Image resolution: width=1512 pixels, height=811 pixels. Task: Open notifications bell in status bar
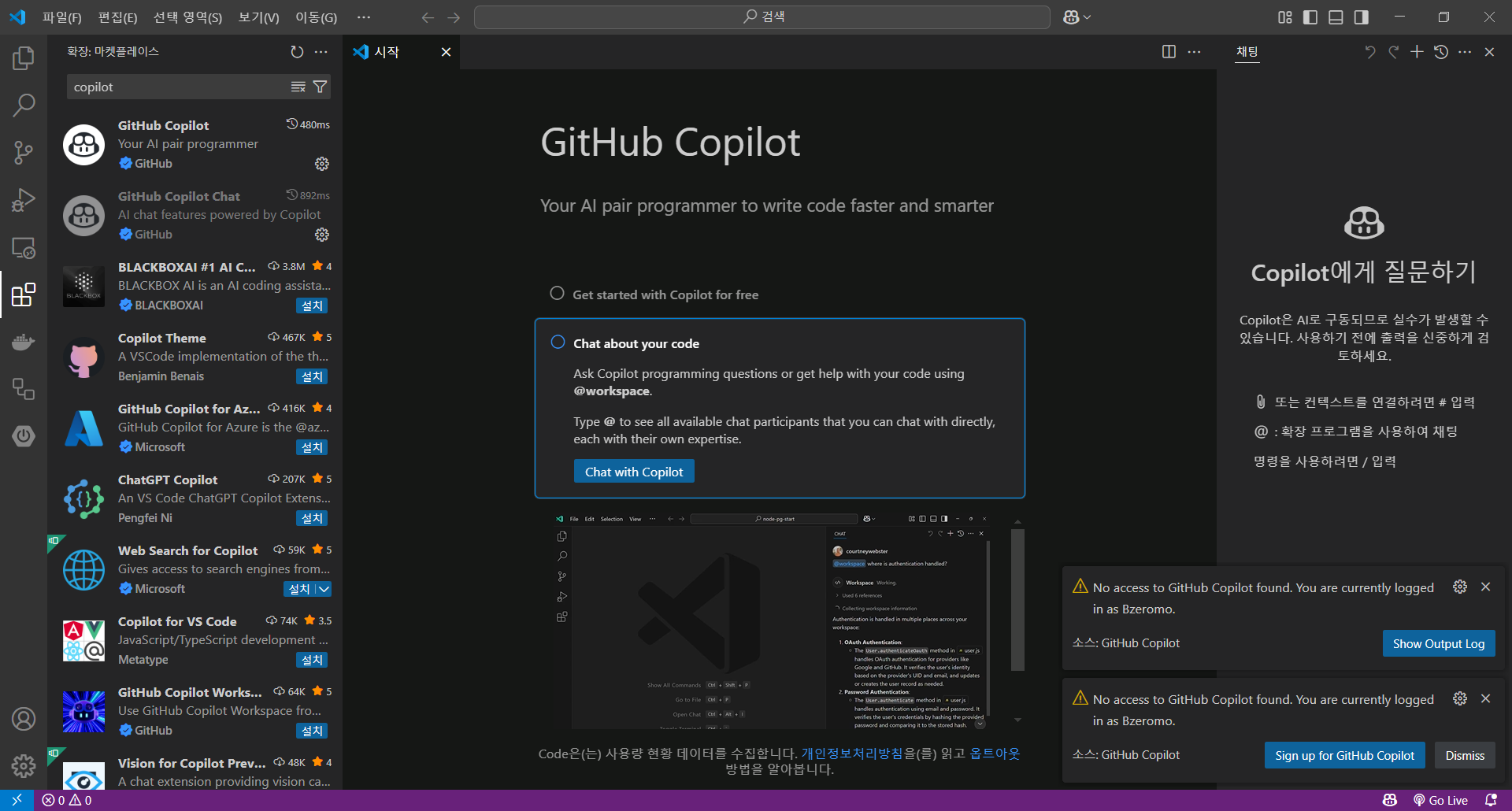tap(1491, 800)
